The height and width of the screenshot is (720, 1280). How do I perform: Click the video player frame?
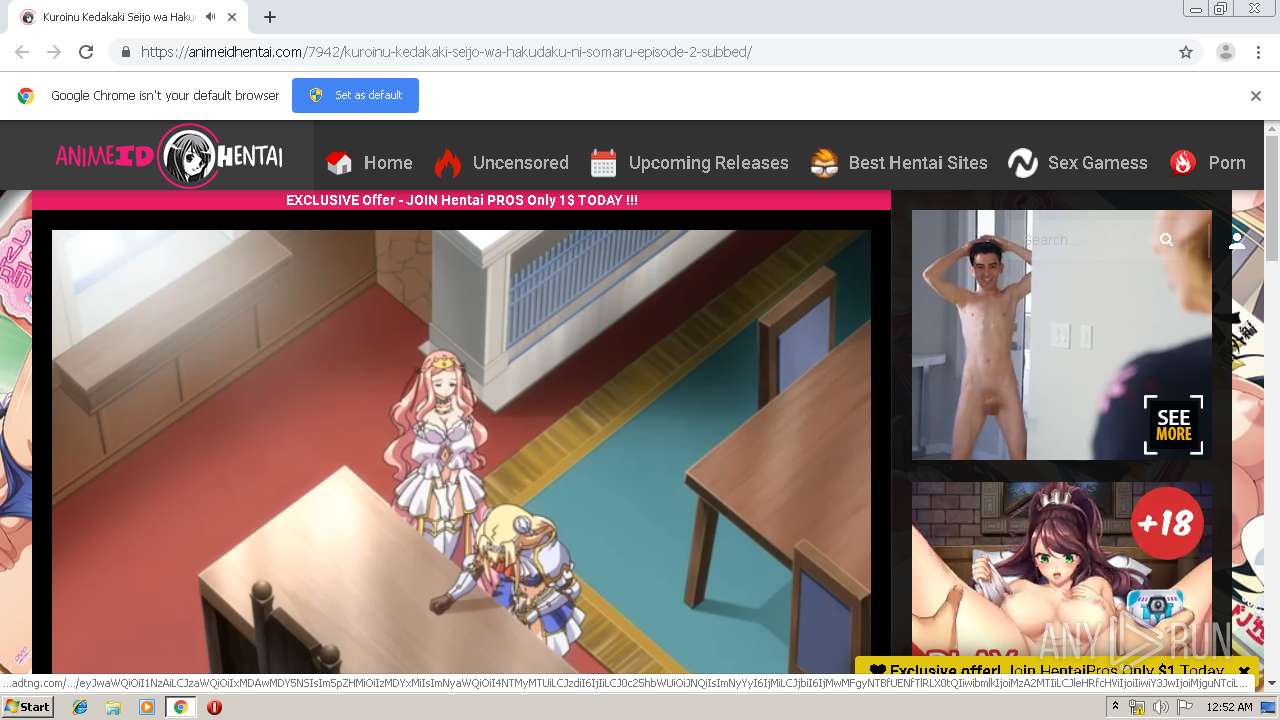pos(461,451)
